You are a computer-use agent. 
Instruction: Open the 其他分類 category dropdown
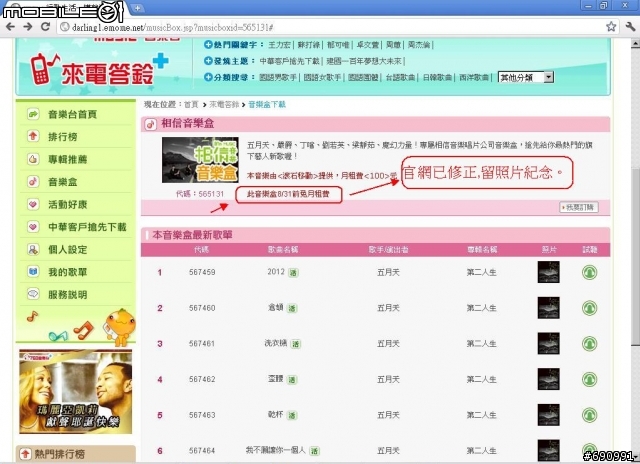click(526, 77)
